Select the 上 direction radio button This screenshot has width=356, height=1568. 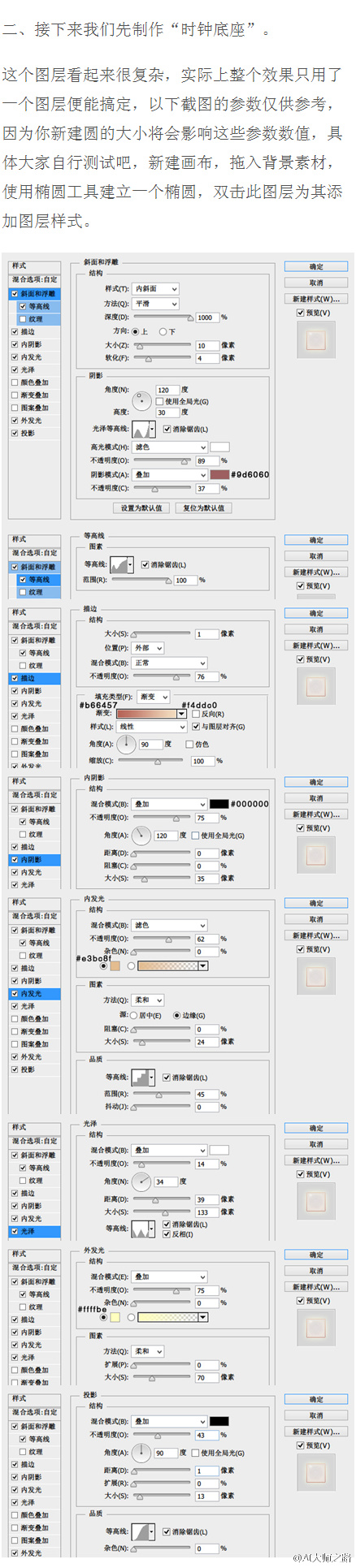(135, 331)
